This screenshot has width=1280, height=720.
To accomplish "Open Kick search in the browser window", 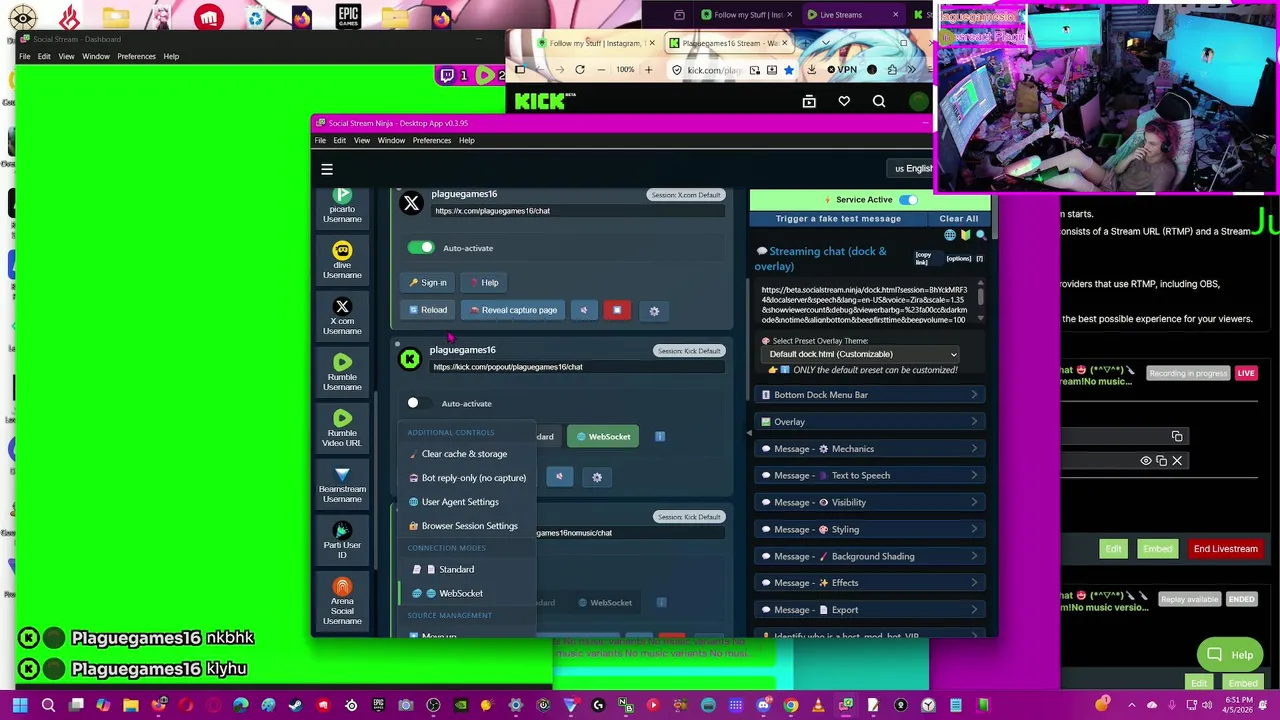I will (x=879, y=101).
